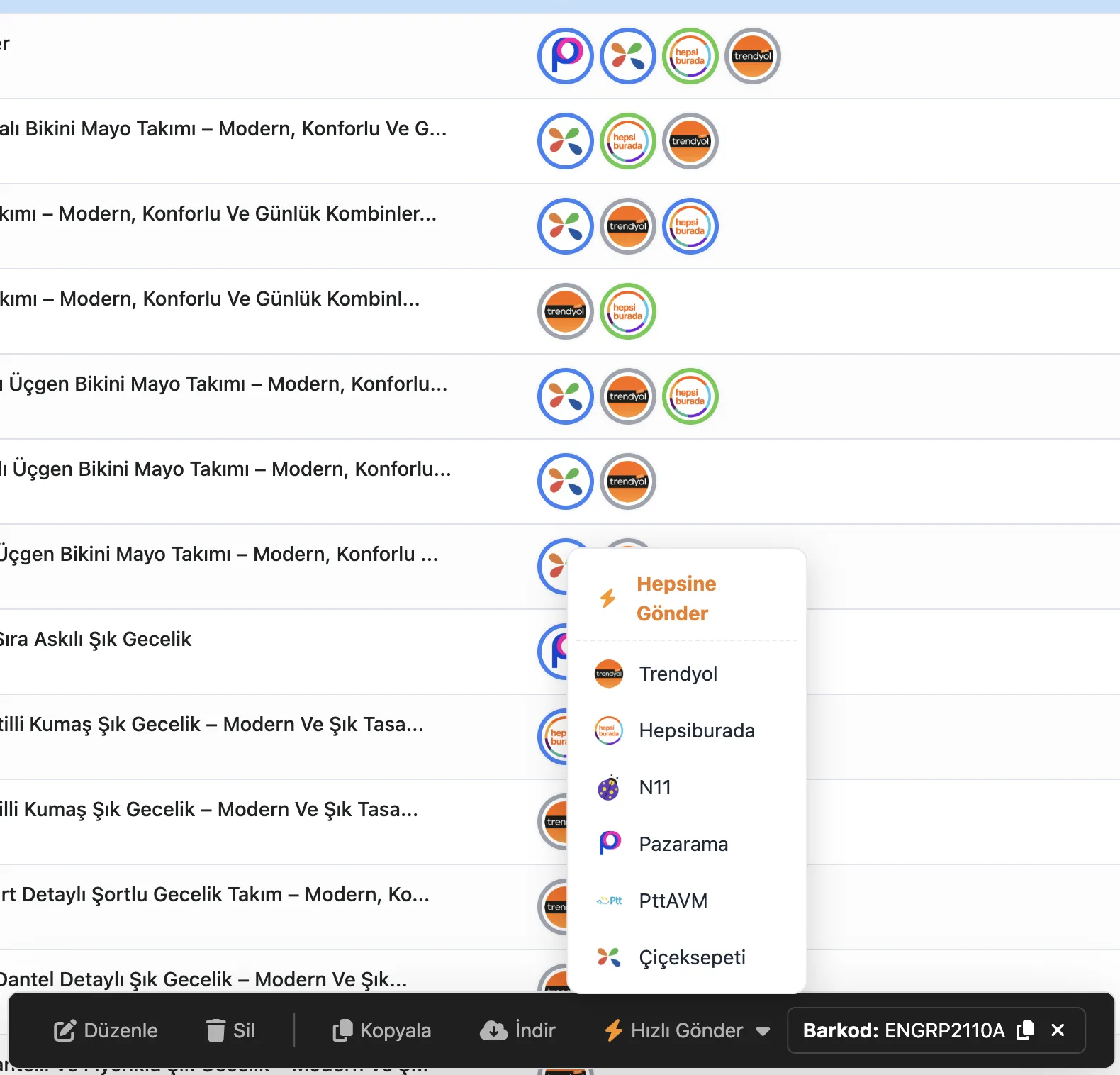Click Trendyol icon beside Hepsiburada on 'Üçgen Bikini' row
This screenshot has width=1120, height=1075.
click(628, 396)
